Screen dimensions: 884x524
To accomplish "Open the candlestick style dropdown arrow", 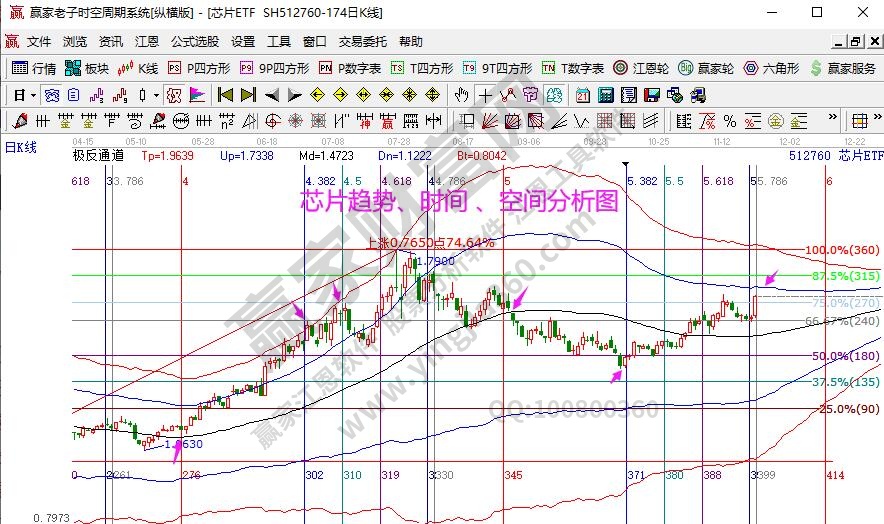I will (155, 95).
